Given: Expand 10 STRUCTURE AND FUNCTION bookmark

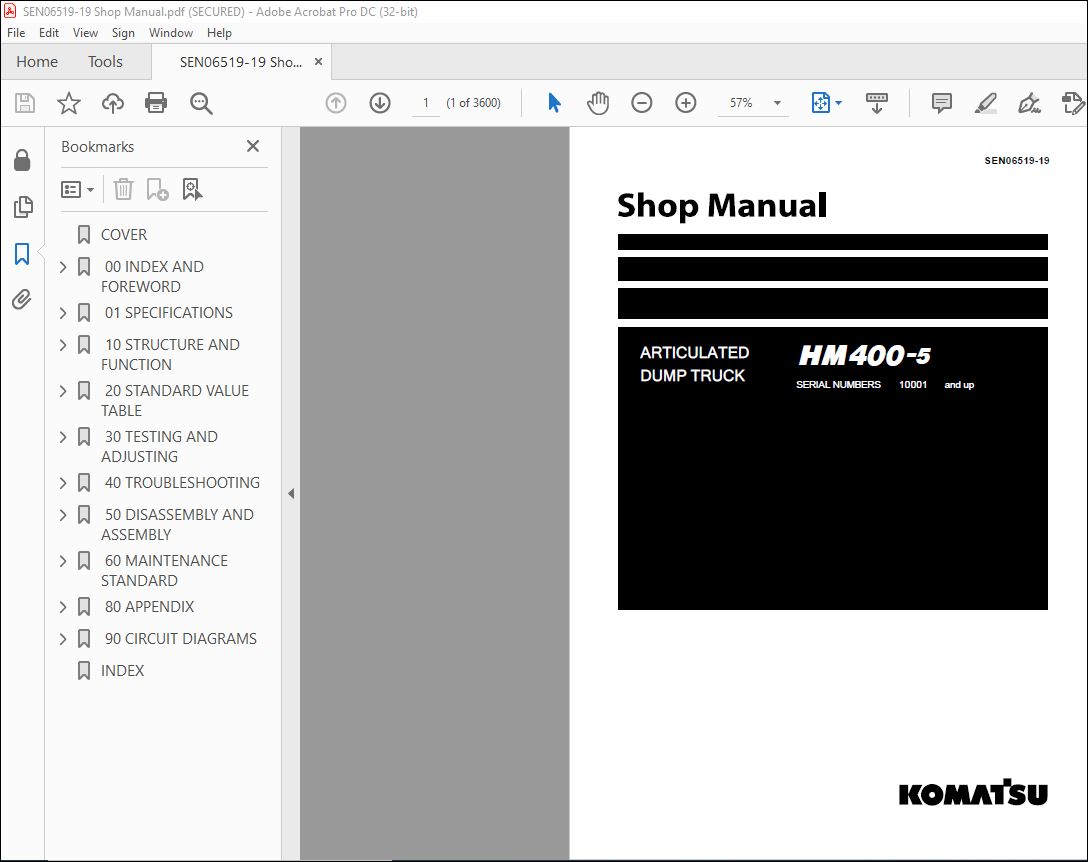Looking at the screenshot, I should pos(63,345).
